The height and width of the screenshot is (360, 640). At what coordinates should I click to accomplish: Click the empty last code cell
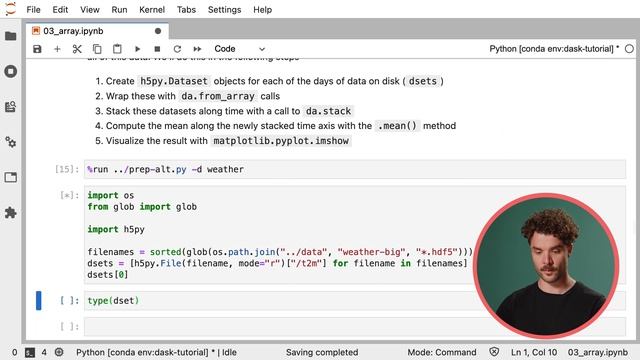[355, 327]
